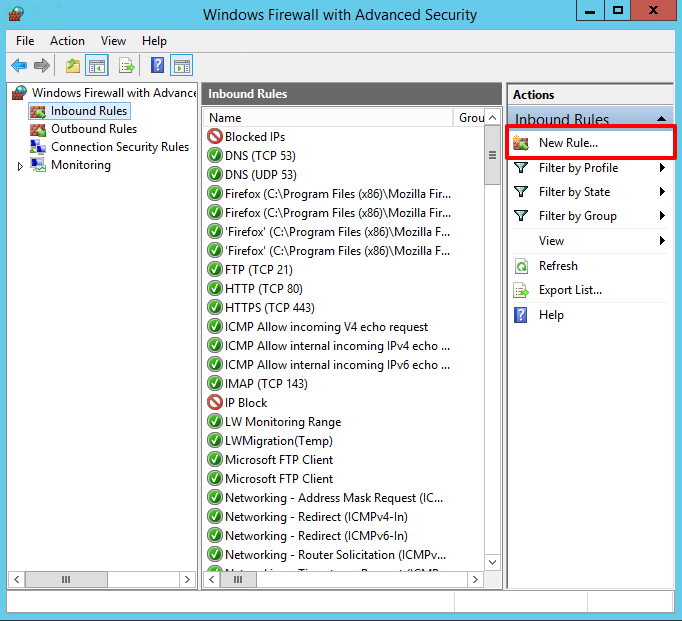This screenshot has width=682, height=621.
Task: Select Outbound Rules in the tree
Action: pyautogui.click(x=94, y=129)
